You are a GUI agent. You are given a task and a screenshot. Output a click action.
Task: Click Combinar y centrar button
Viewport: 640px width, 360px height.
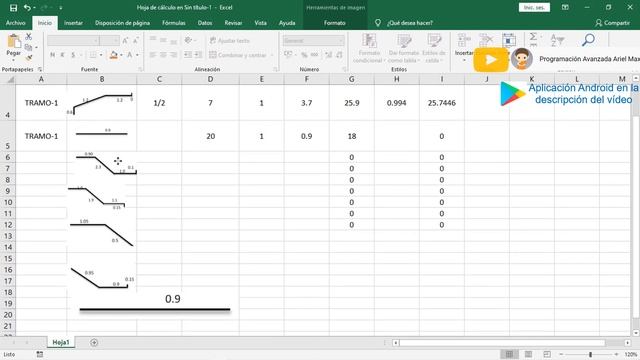(x=238, y=55)
